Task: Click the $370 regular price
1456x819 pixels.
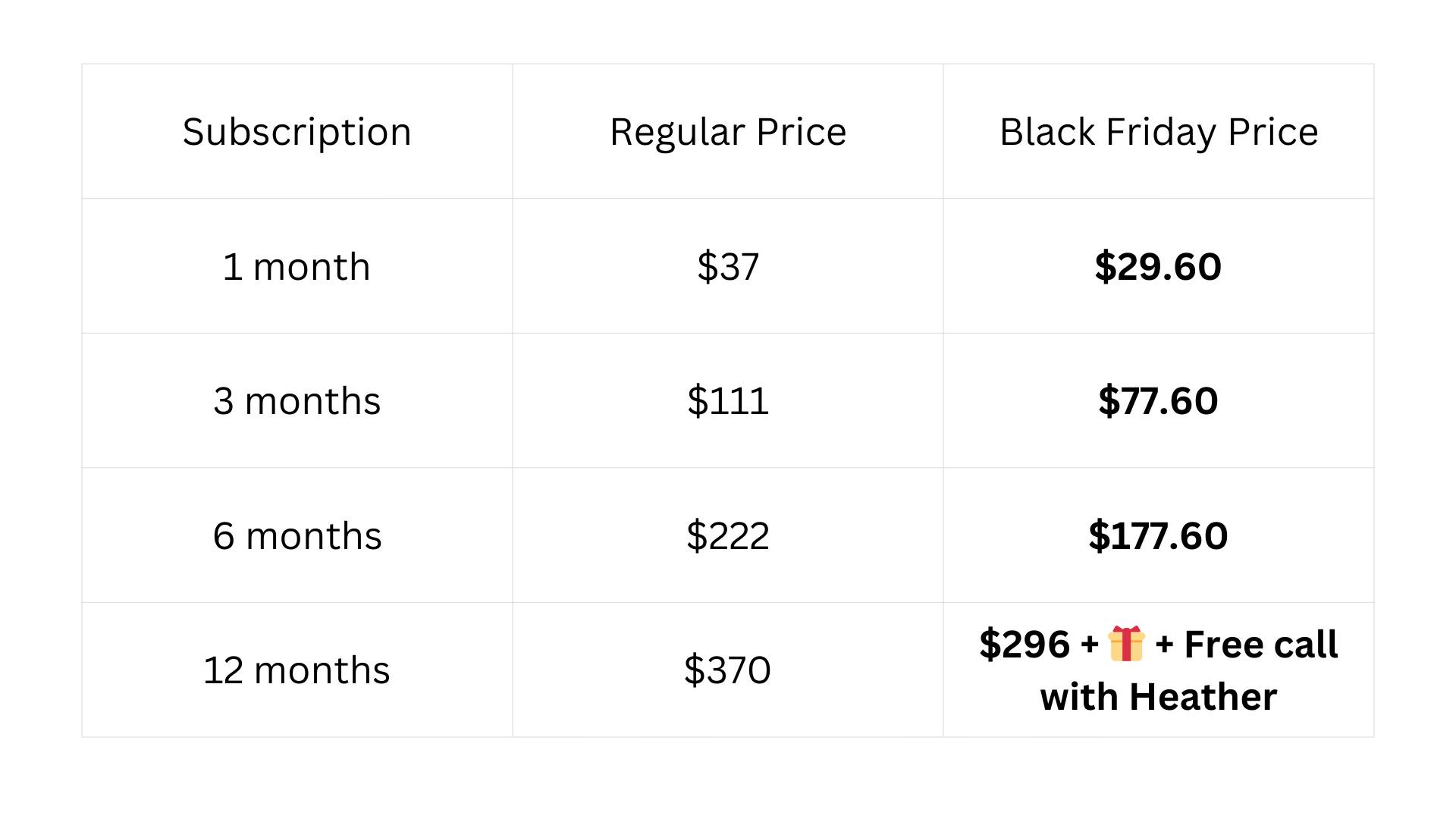Action: click(728, 670)
